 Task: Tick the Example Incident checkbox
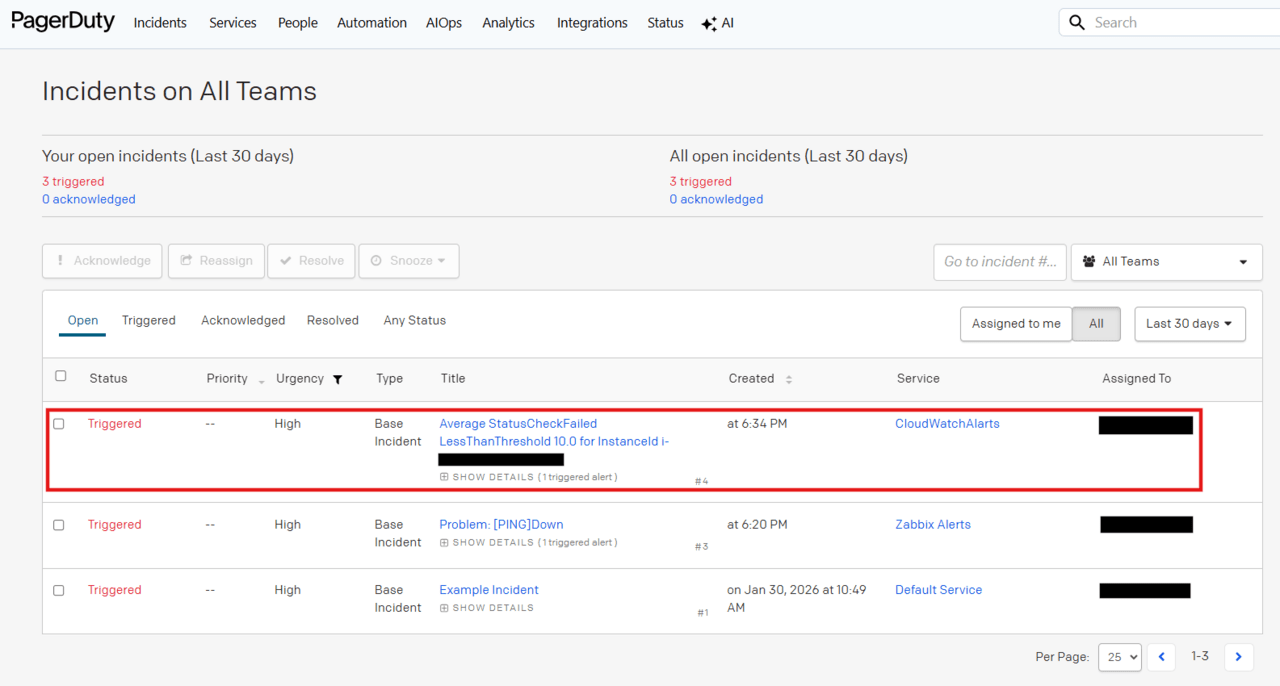[59, 590]
